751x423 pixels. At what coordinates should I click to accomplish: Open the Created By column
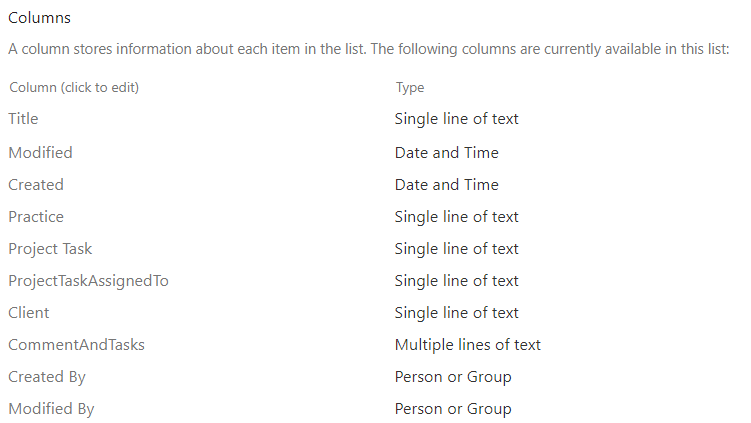point(47,377)
